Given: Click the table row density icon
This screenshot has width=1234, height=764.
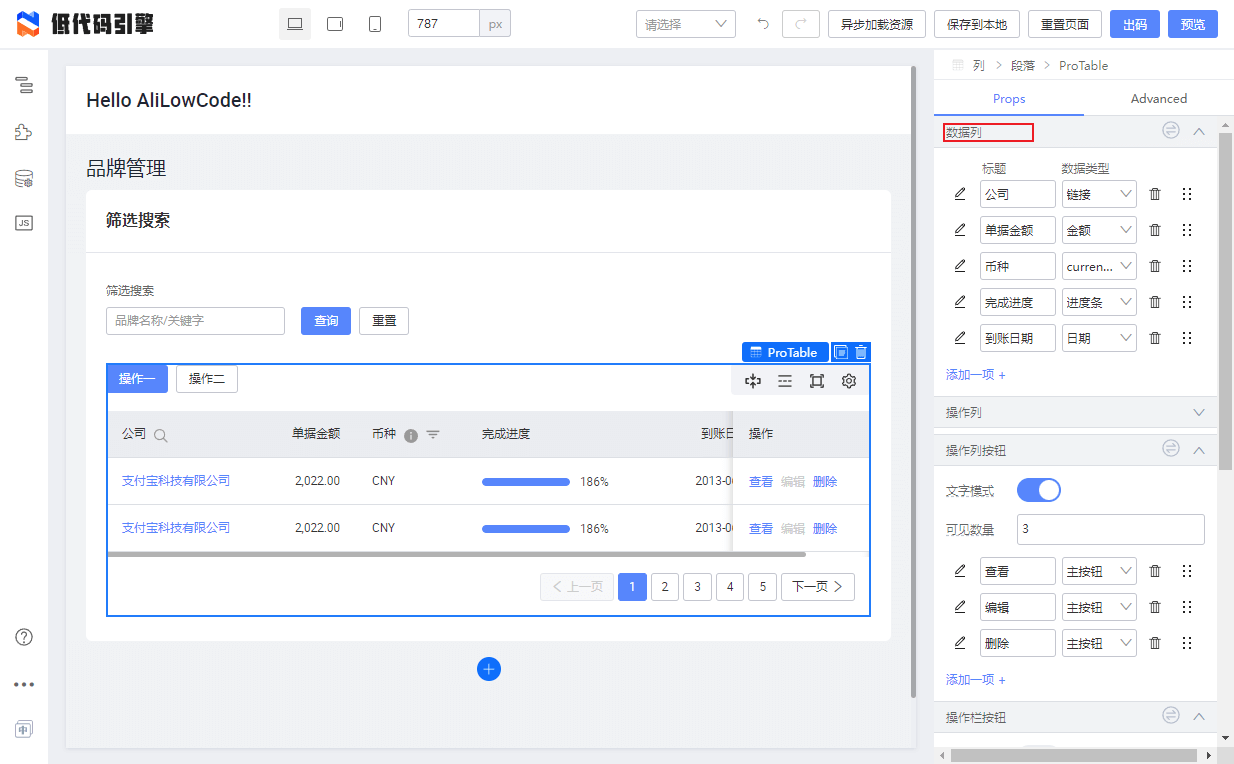Looking at the screenshot, I should (x=785, y=381).
